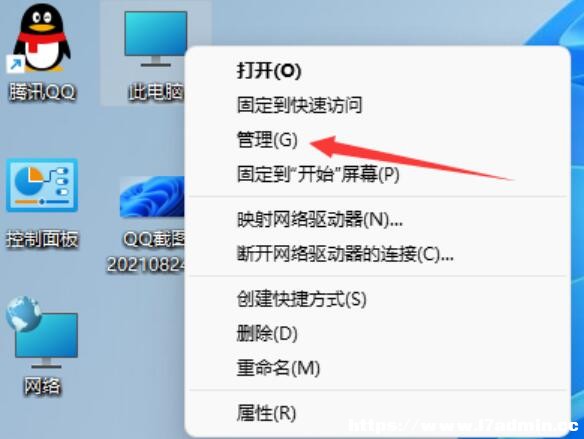The image size is (584, 439).
Task: Select 删除(D) in the context menu
Action: 267,333
